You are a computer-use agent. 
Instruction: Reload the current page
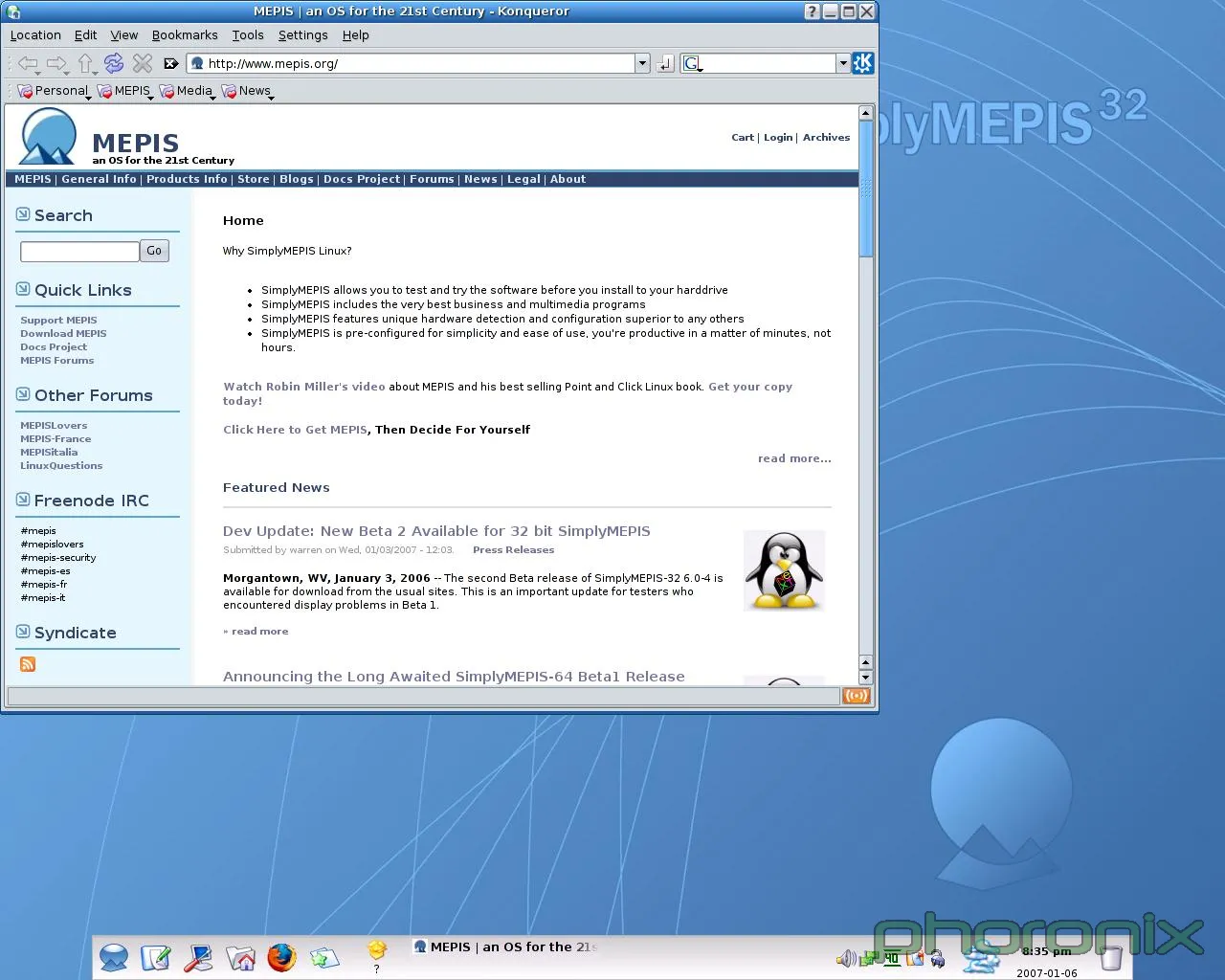tap(114, 63)
